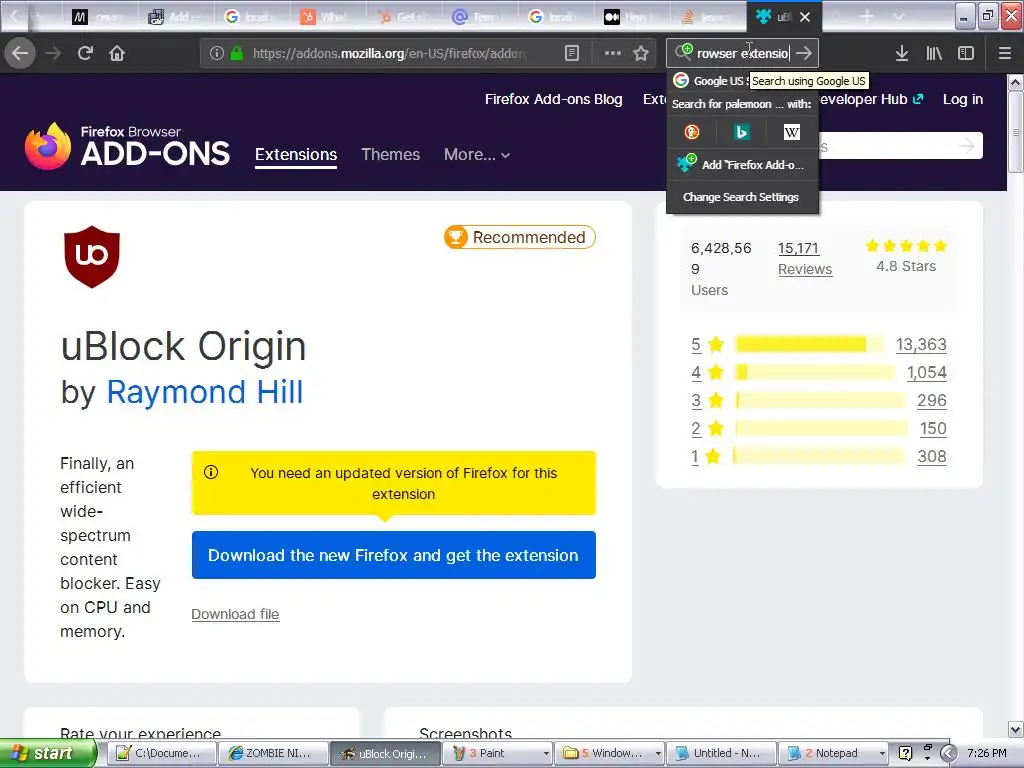Open page actions three-dot menu
Viewport: 1024px width, 768px height.
613,53
